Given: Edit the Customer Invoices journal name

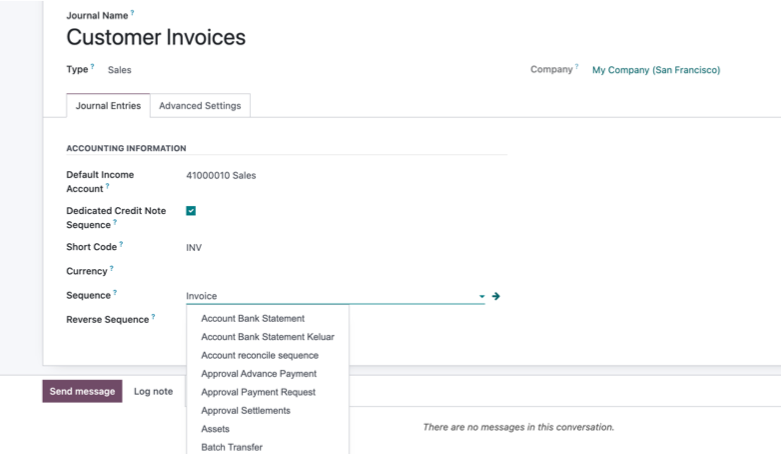Looking at the screenshot, I should pos(156,38).
